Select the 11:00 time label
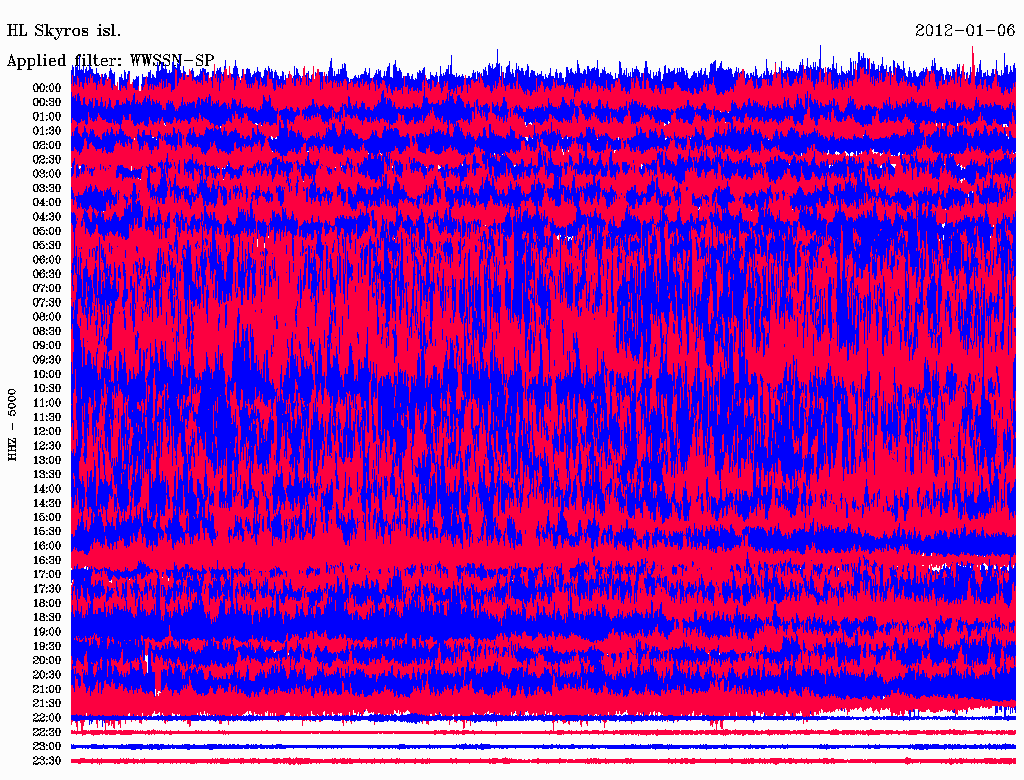 [x=47, y=403]
